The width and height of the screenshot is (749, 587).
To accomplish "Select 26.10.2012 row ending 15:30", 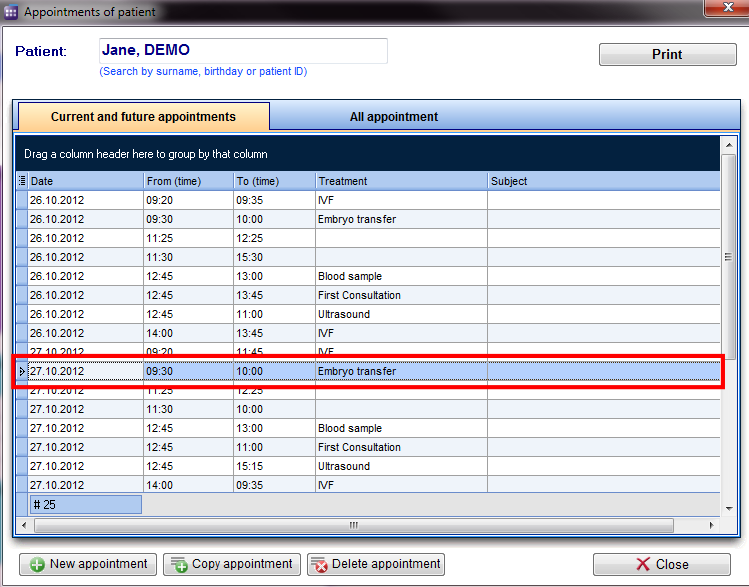I will pyautogui.click(x=368, y=257).
